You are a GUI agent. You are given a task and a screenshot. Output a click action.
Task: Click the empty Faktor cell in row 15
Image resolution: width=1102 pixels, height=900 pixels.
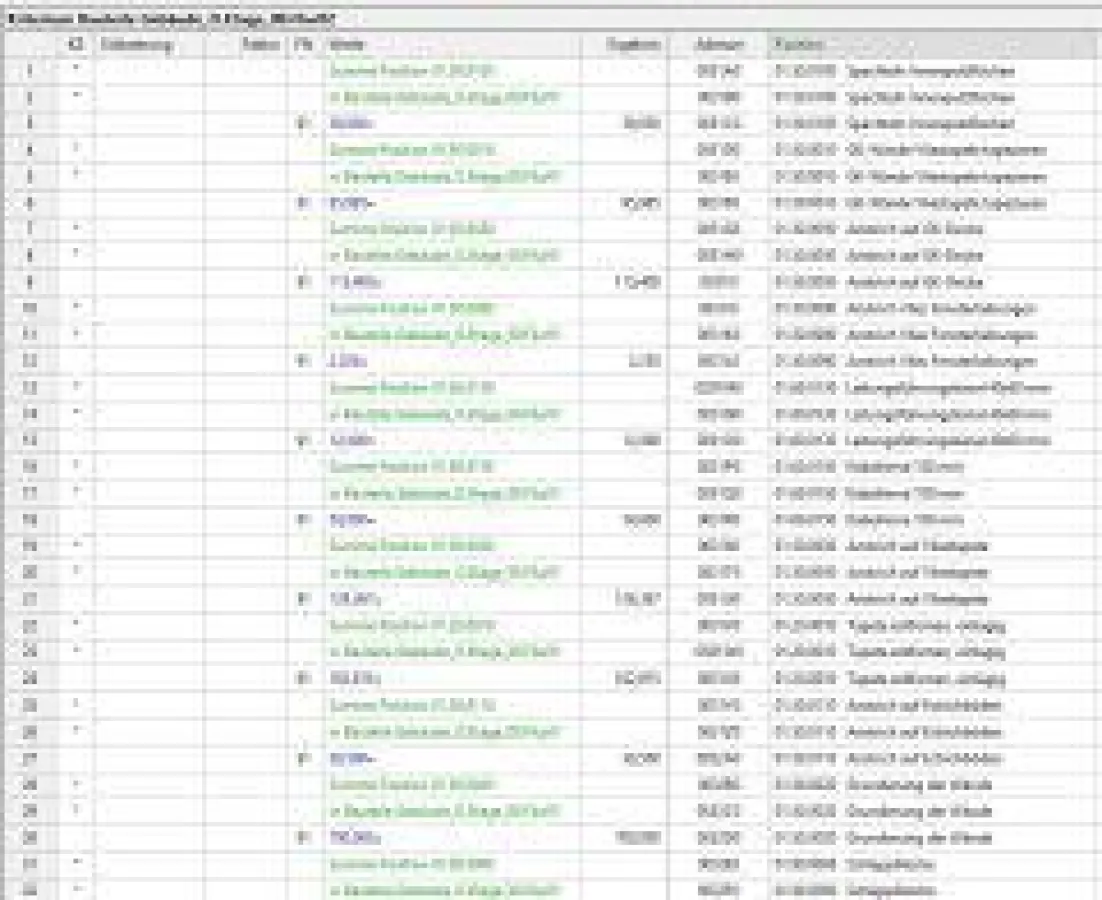(x=247, y=441)
